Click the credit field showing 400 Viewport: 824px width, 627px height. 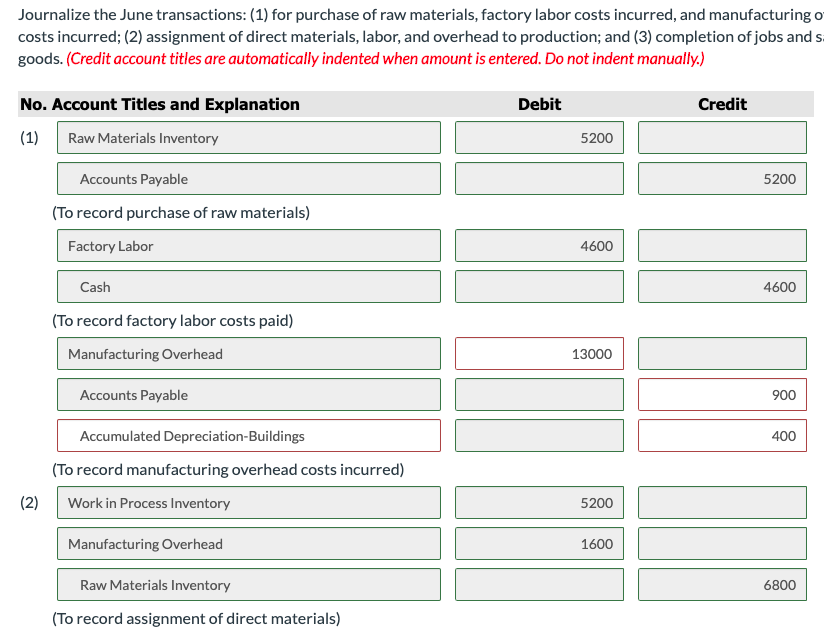pos(722,436)
